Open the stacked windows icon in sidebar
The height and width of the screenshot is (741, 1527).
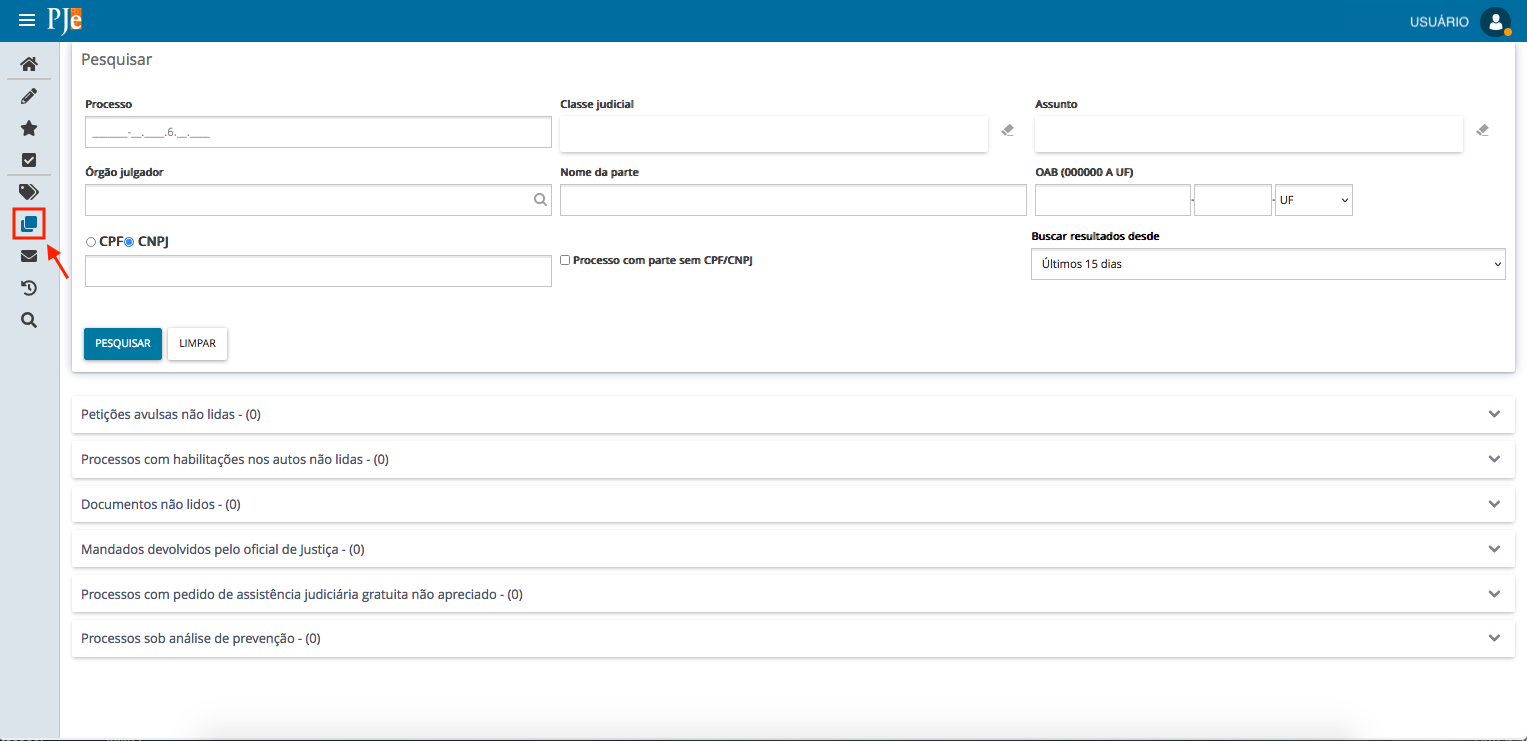(x=29, y=223)
